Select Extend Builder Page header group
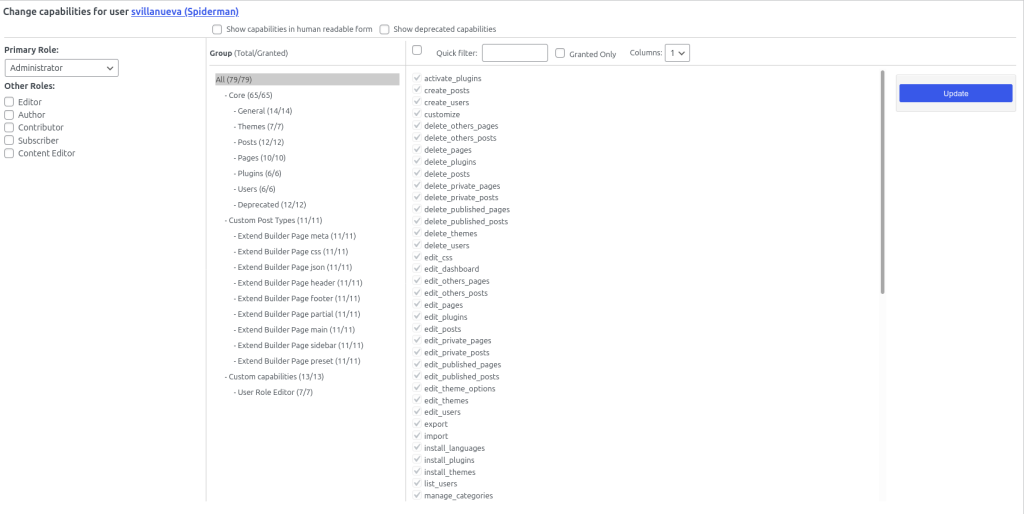This screenshot has height=514, width=1024. coord(299,283)
